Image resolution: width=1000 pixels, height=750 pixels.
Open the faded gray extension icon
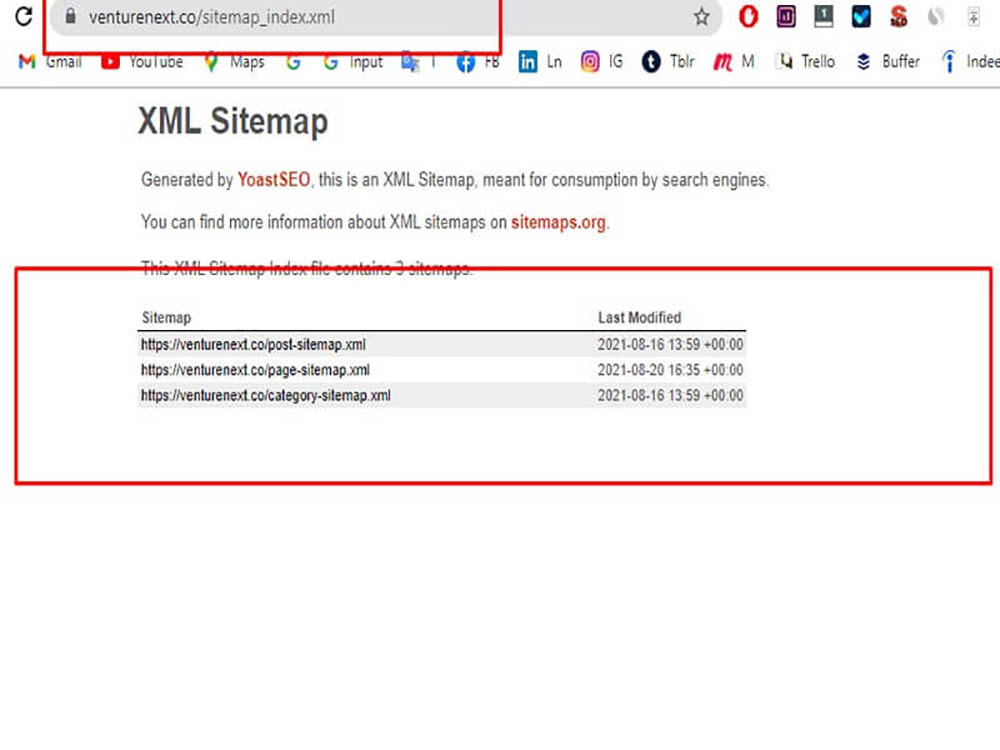936,17
